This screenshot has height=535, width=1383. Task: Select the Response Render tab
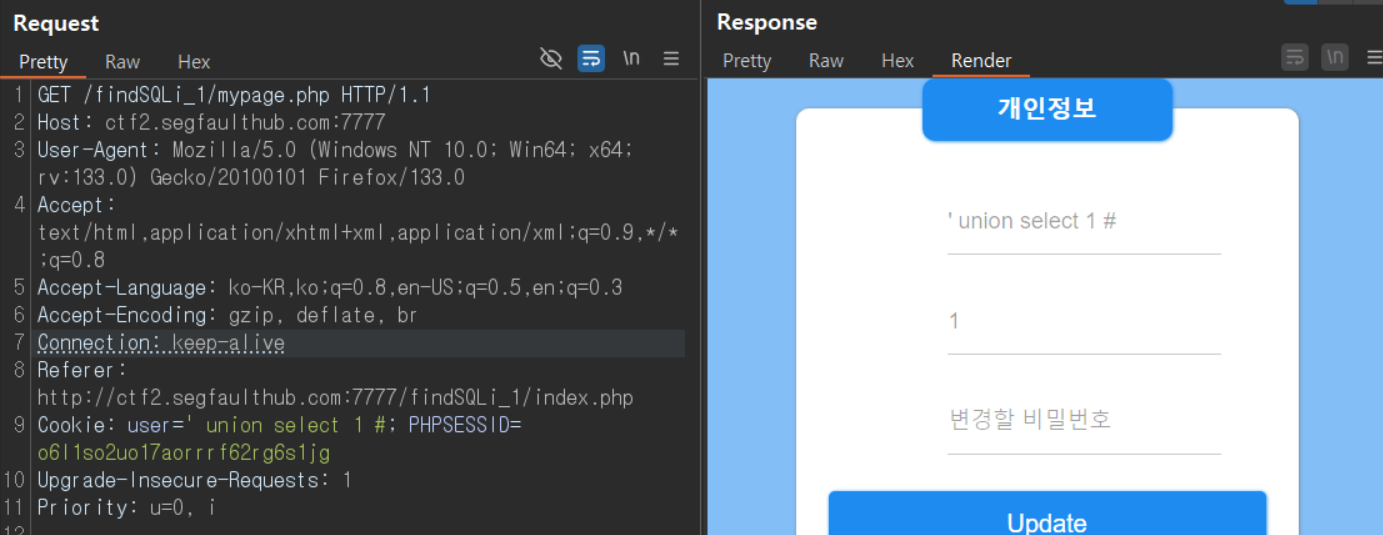(x=981, y=61)
